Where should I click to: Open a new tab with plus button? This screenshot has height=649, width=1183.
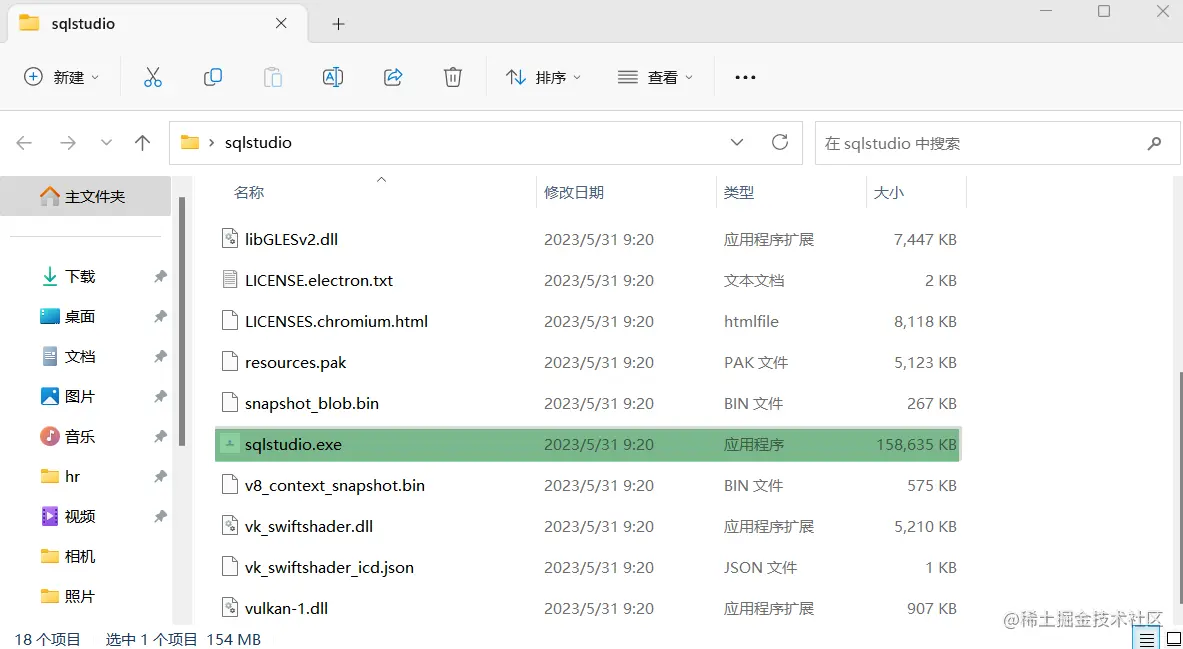338,23
